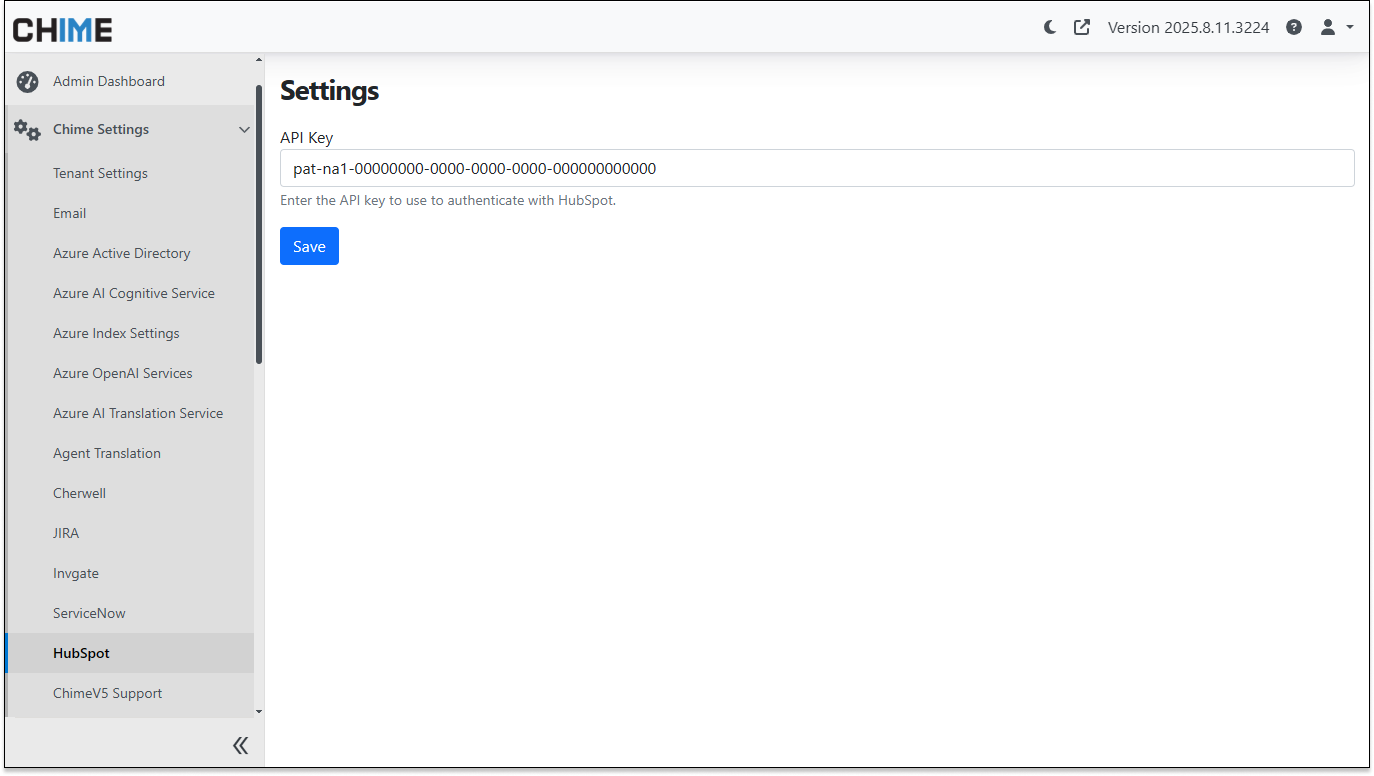Click the Chime Settings gears icon
Image resolution: width=1374 pixels, height=776 pixels.
(x=27, y=130)
